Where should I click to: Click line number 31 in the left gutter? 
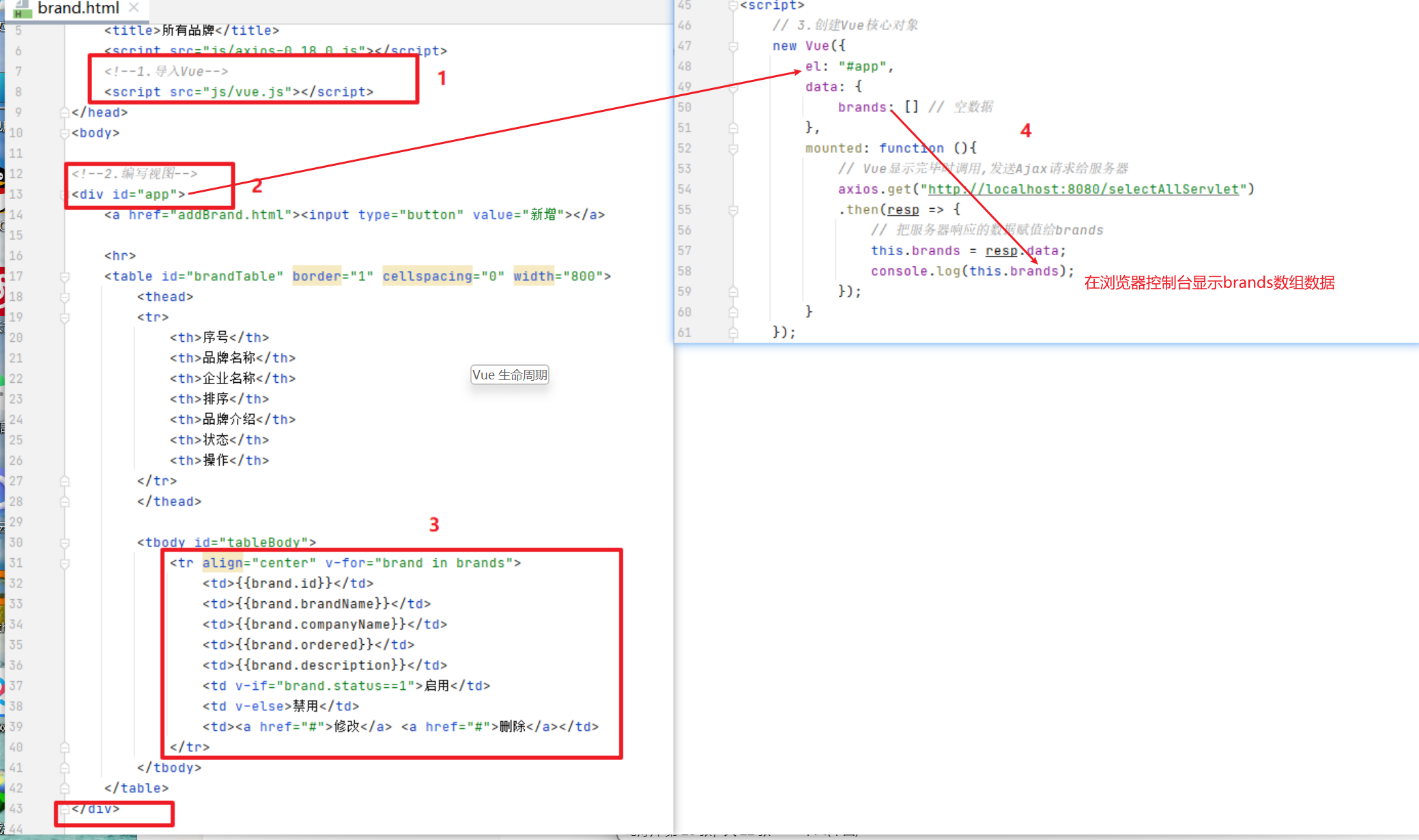click(x=16, y=563)
